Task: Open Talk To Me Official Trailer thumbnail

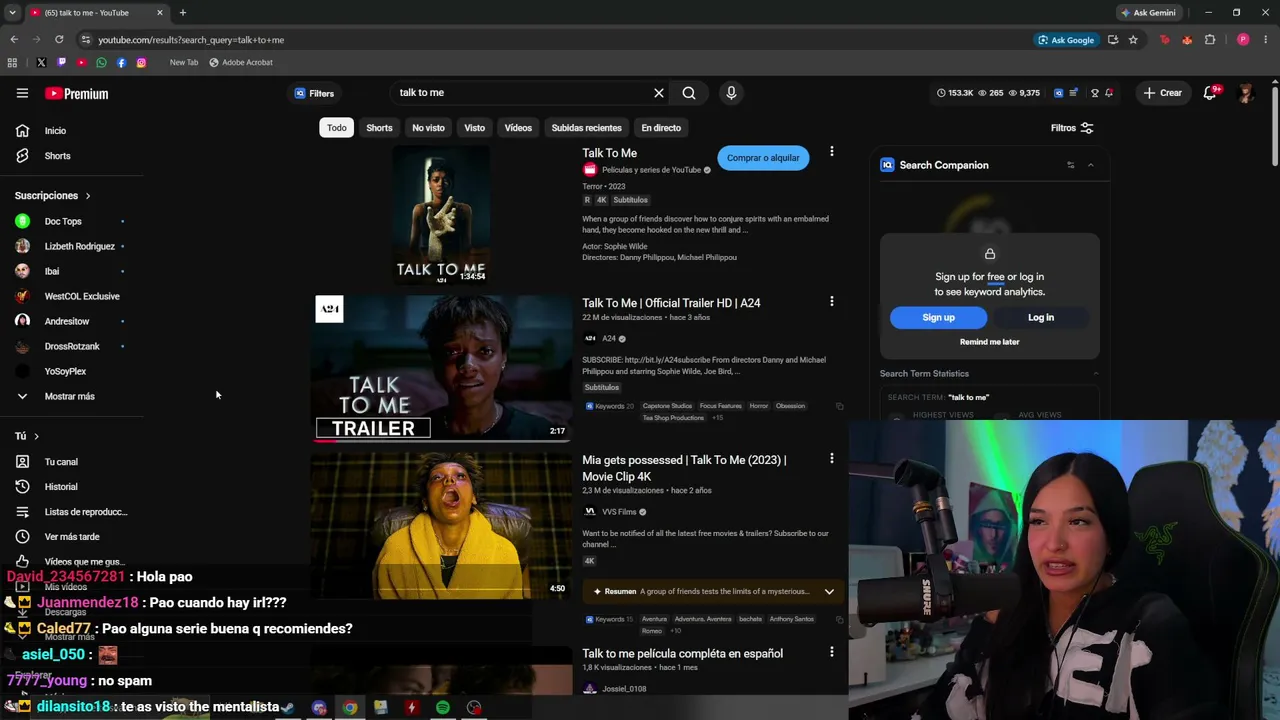Action: pos(442,367)
